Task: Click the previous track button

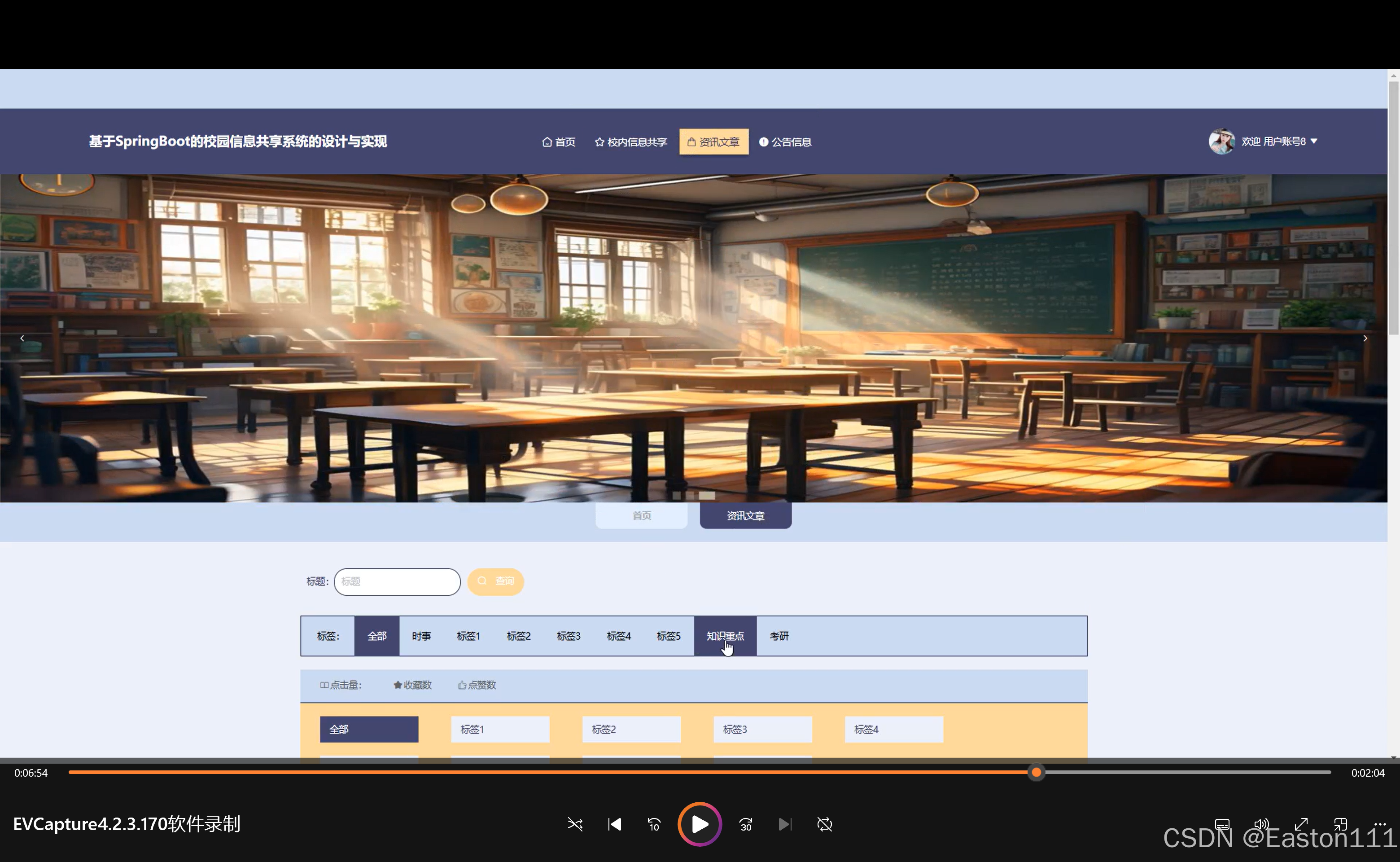Action: (x=614, y=824)
